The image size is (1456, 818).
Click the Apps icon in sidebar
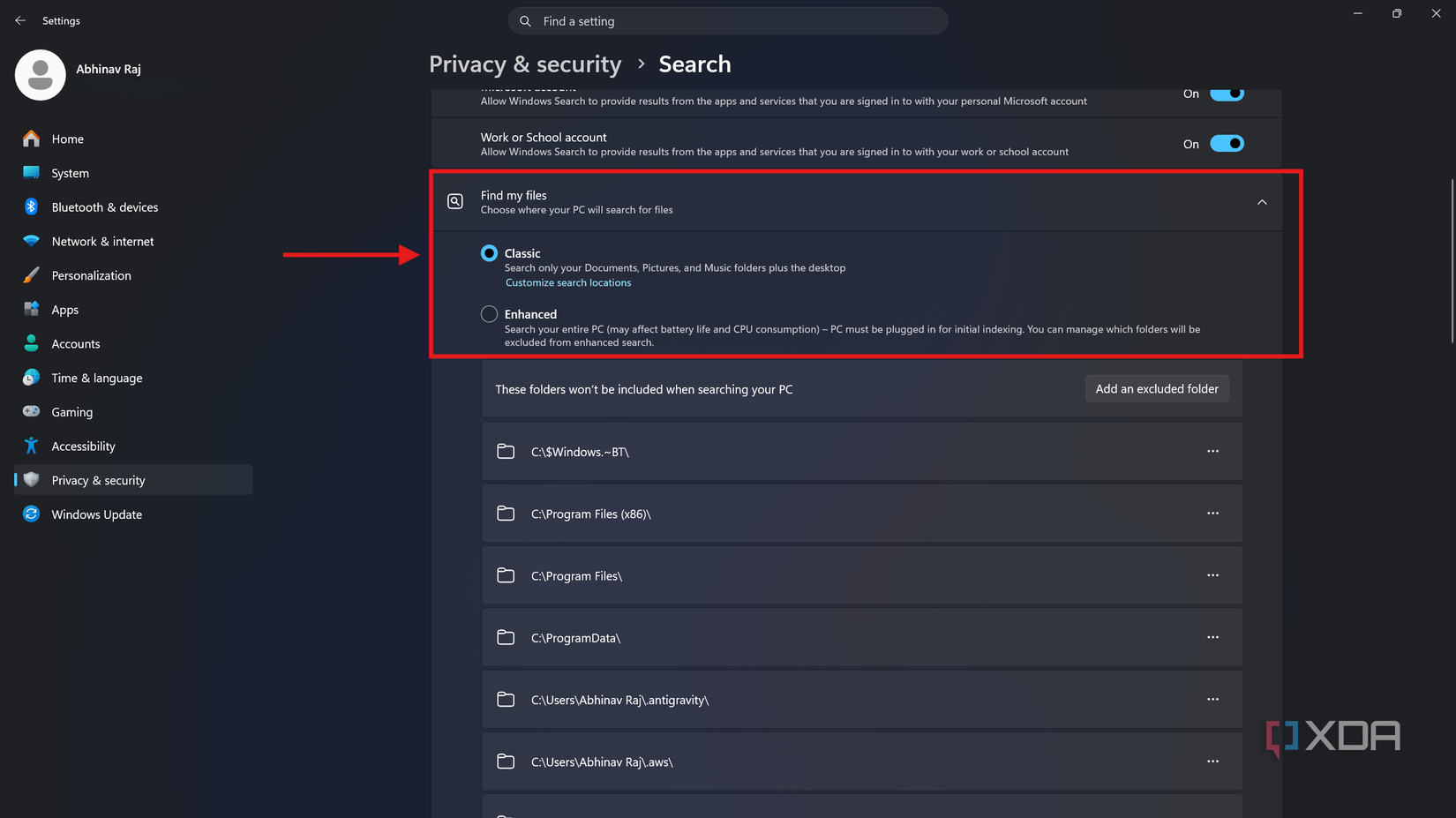pyautogui.click(x=32, y=309)
